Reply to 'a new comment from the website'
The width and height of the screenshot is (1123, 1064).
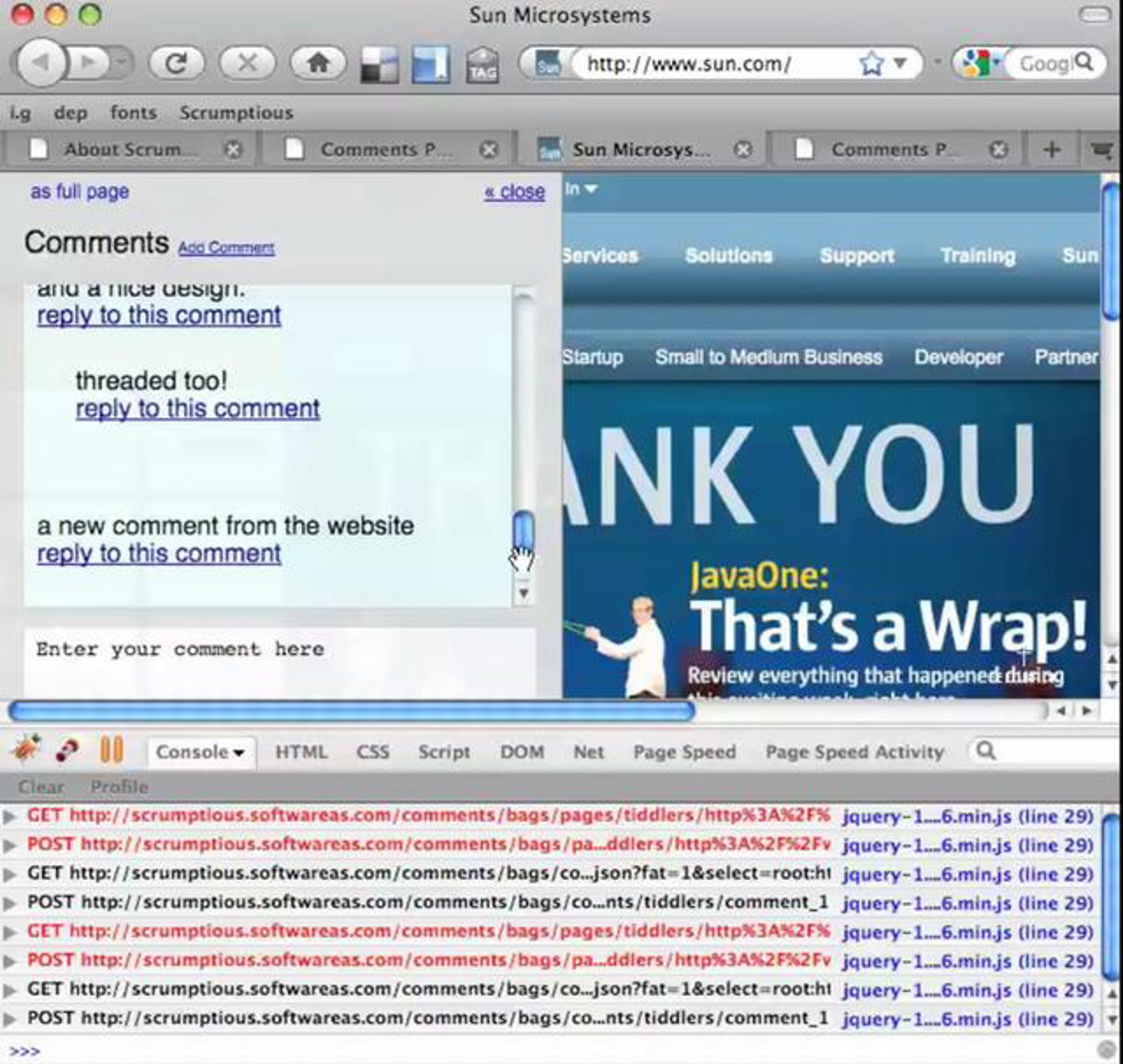(x=159, y=553)
